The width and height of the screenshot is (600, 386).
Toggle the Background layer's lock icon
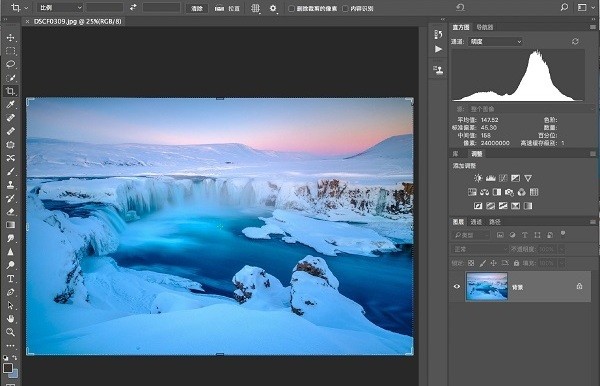point(579,286)
